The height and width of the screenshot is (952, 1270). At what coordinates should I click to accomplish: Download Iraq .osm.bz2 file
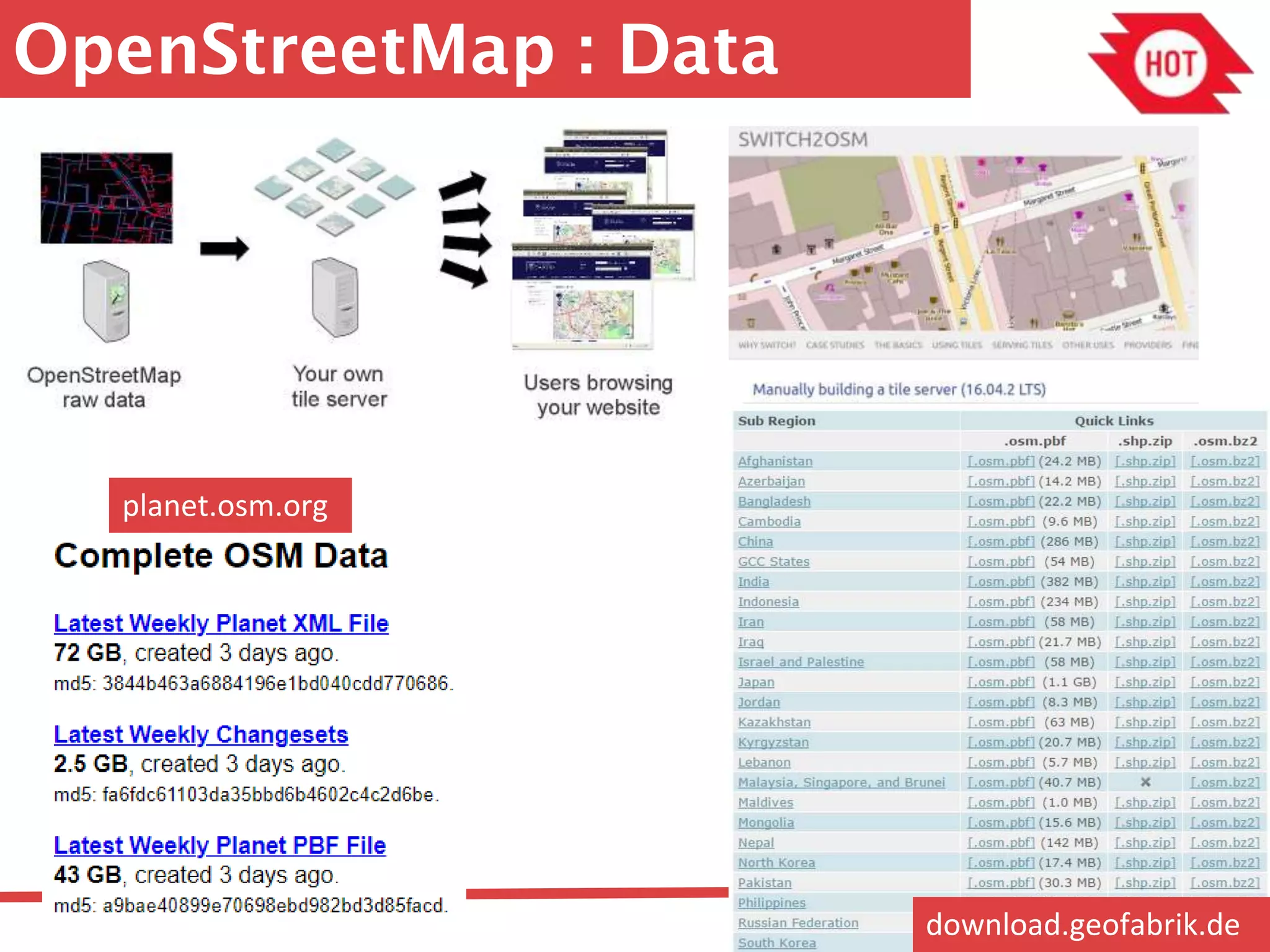[x=1225, y=641]
